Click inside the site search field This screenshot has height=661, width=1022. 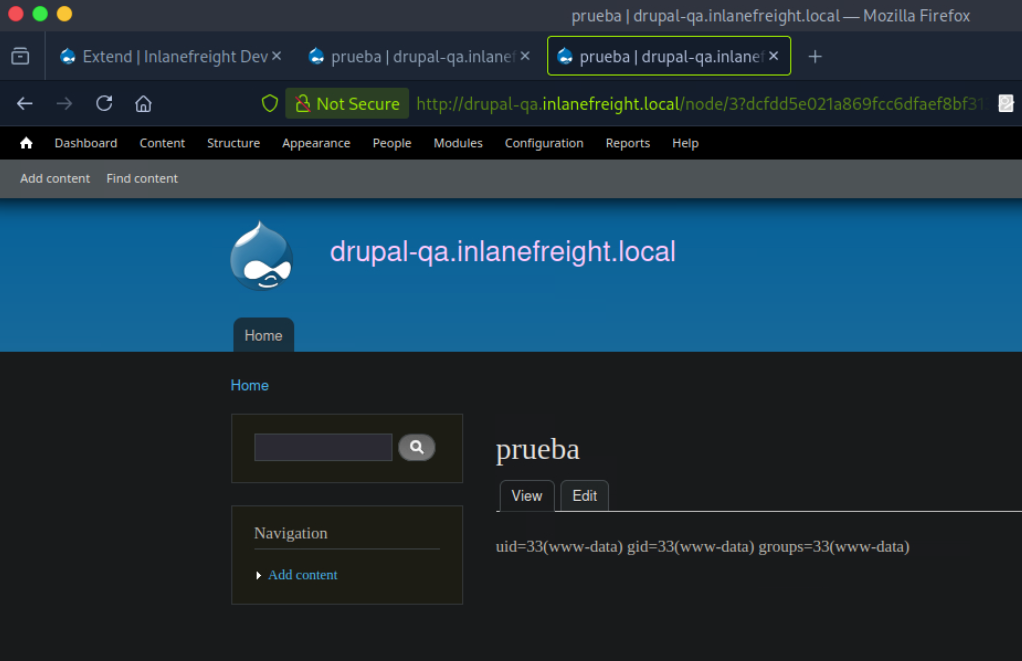pos(323,447)
